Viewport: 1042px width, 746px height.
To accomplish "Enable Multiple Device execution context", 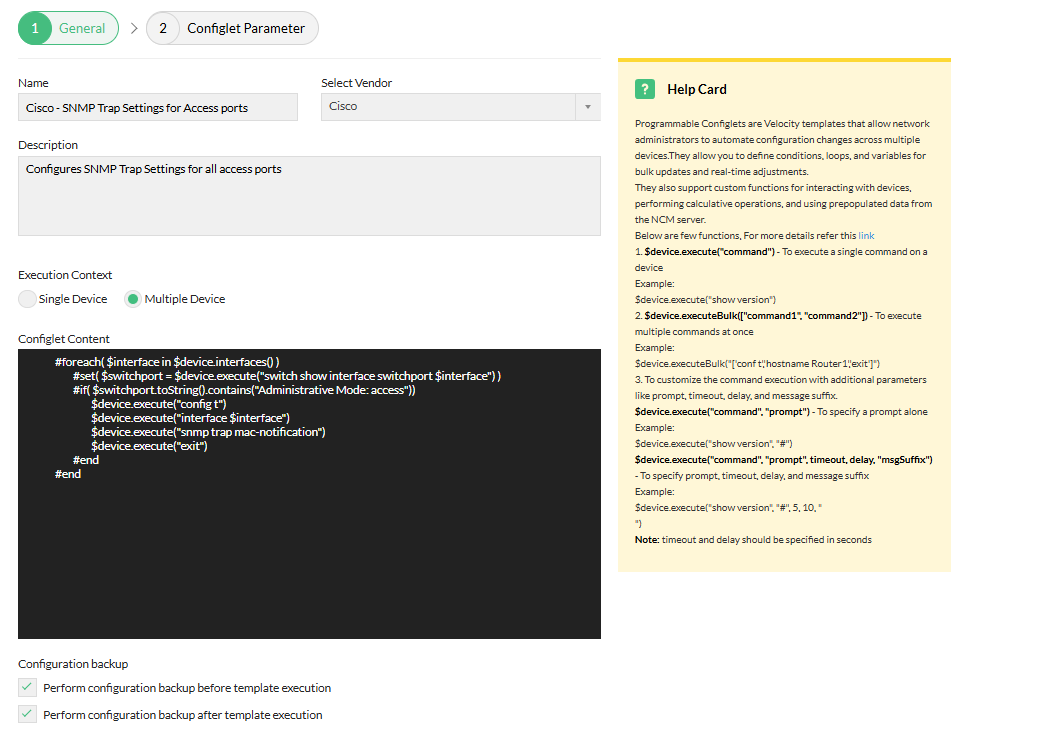I will pos(134,298).
